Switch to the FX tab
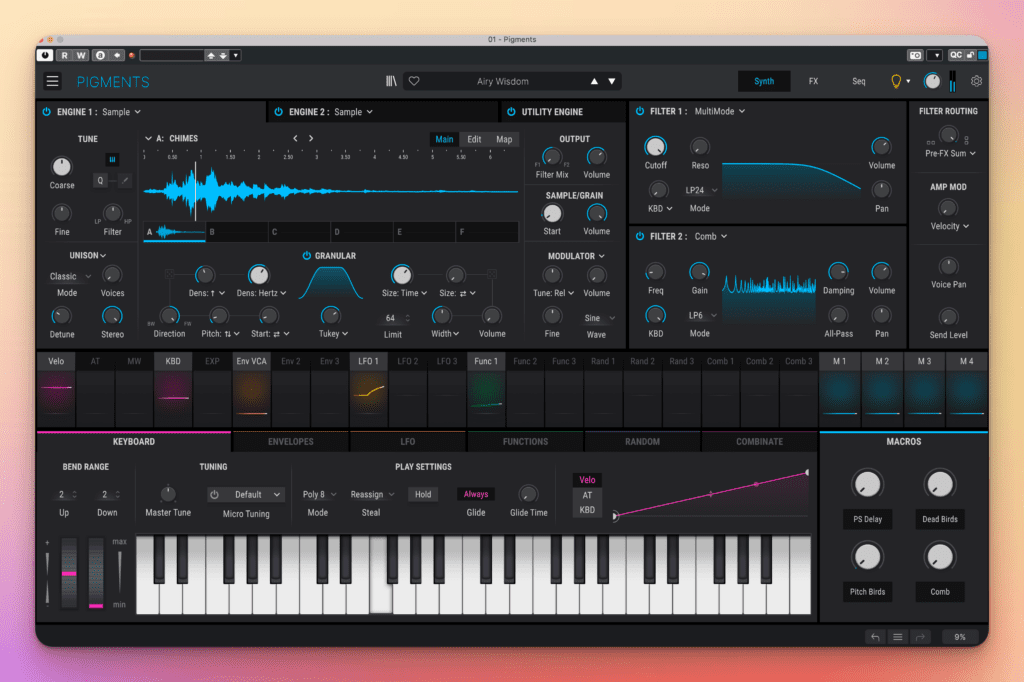Image resolution: width=1024 pixels, height=682 pixels. click(813, 81)
